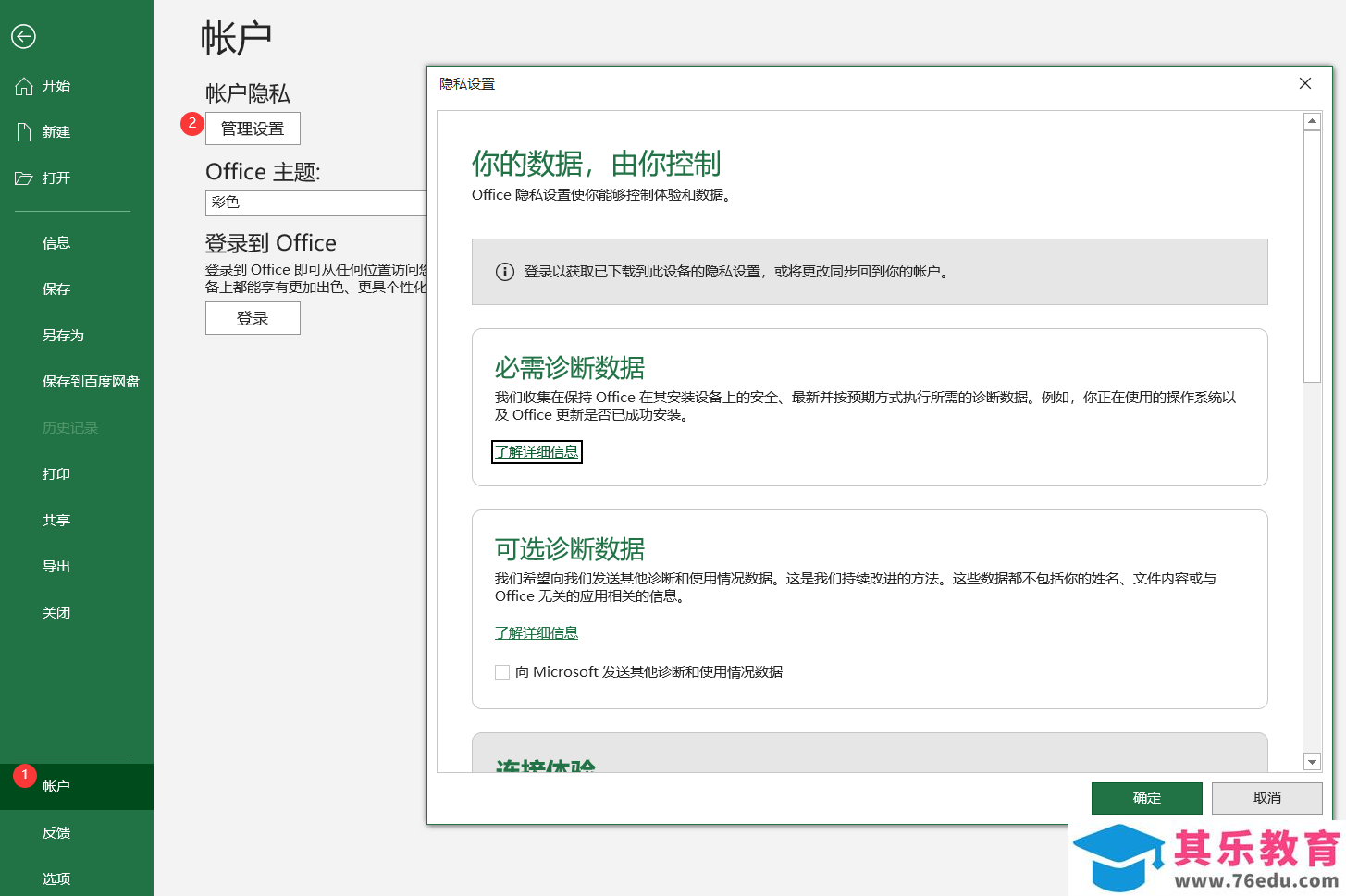Click the info circle icon in the sign-in banner
The image size is (1346, 896).
pos(505,272)
